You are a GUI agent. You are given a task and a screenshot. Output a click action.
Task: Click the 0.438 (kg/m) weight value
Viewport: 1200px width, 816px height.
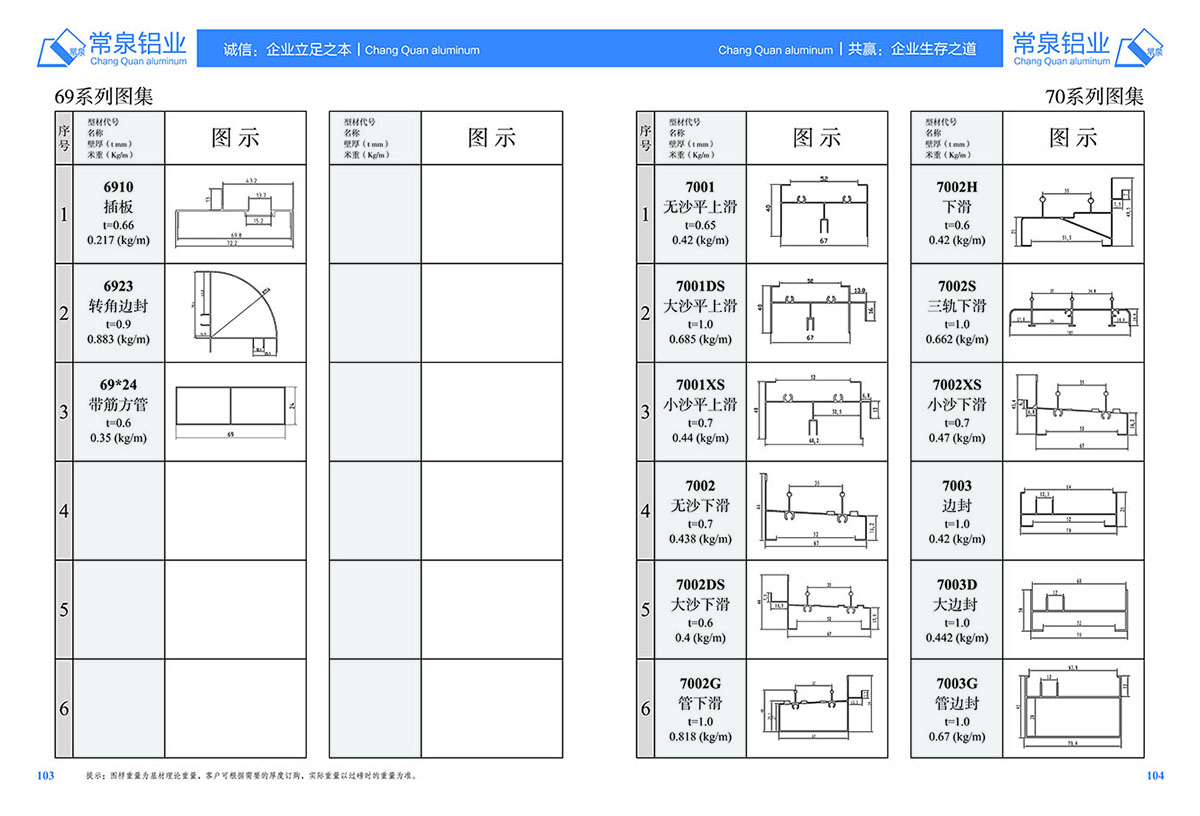click(700, 540)
